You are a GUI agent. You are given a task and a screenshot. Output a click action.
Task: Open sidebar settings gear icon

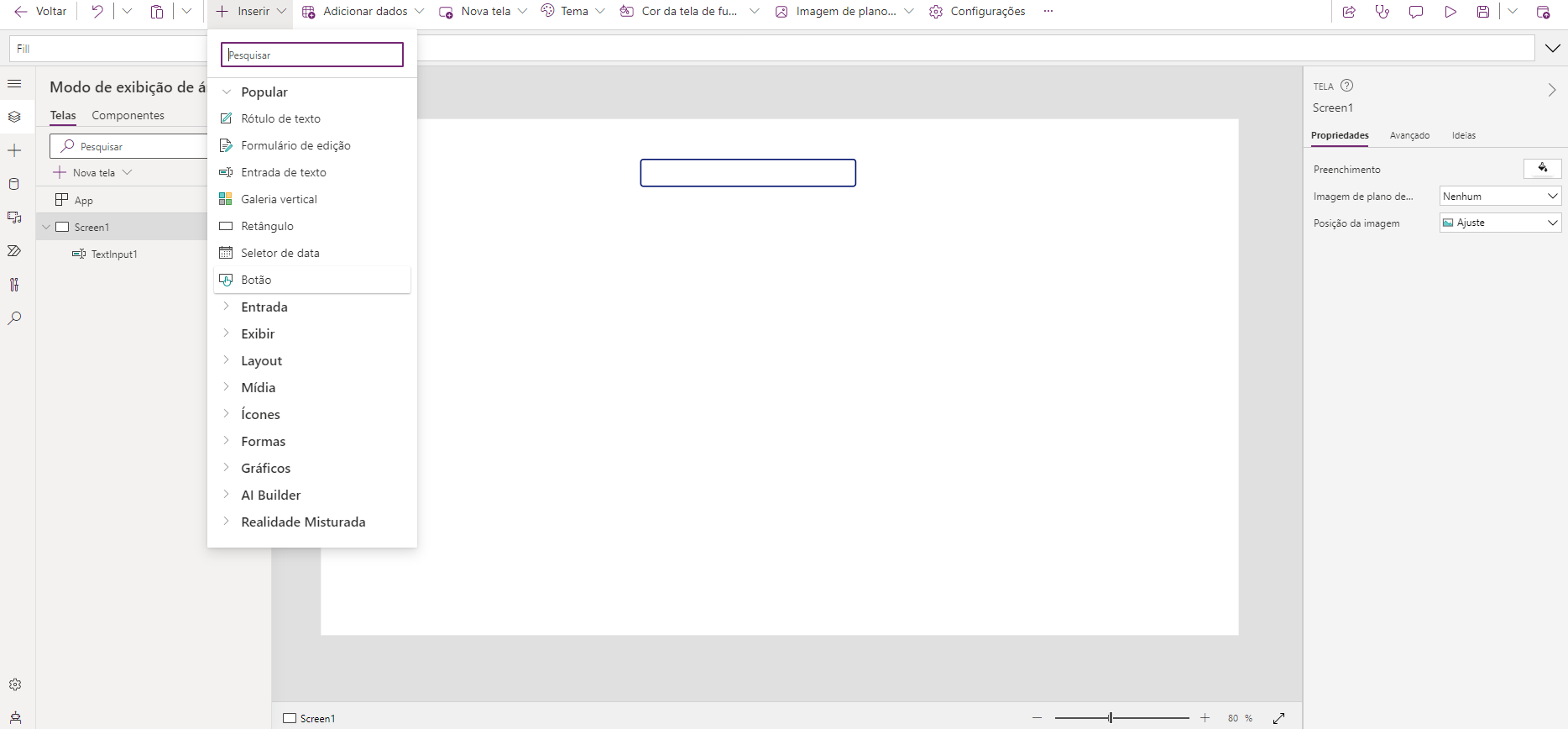15,684
